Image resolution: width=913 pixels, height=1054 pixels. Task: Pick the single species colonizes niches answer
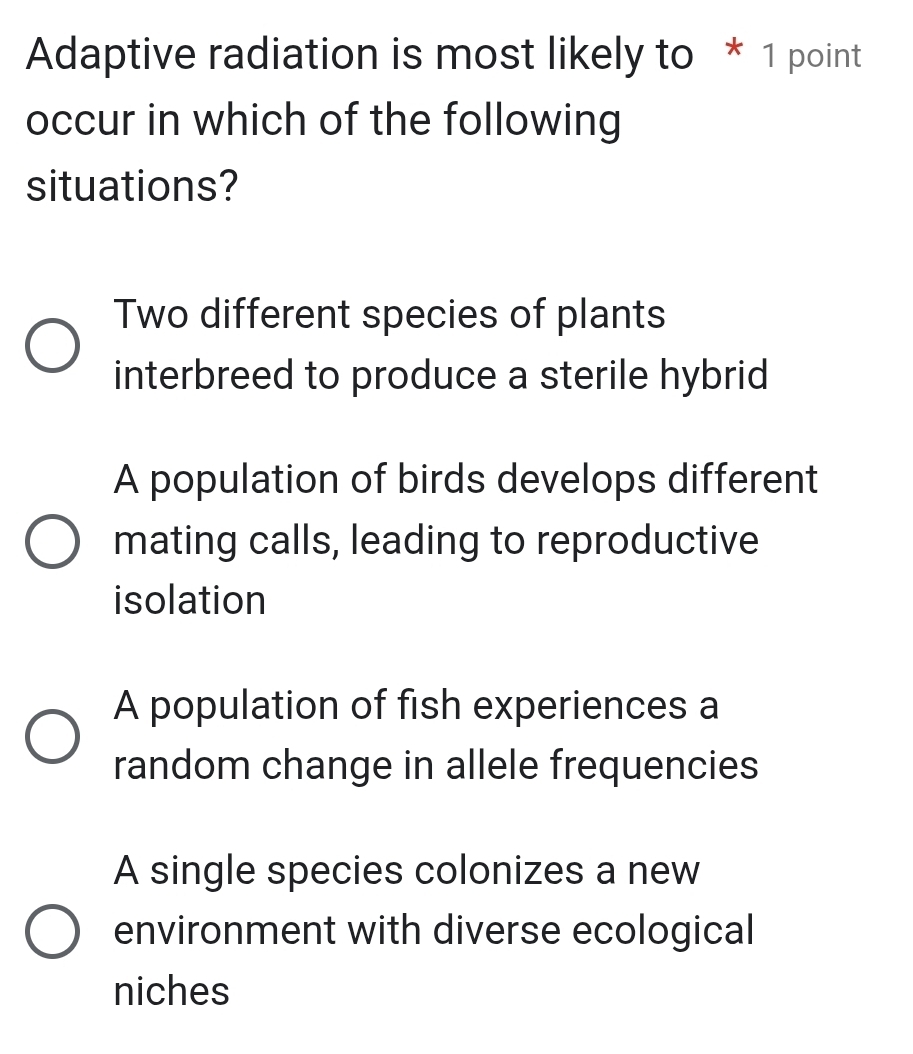point(430,930)
